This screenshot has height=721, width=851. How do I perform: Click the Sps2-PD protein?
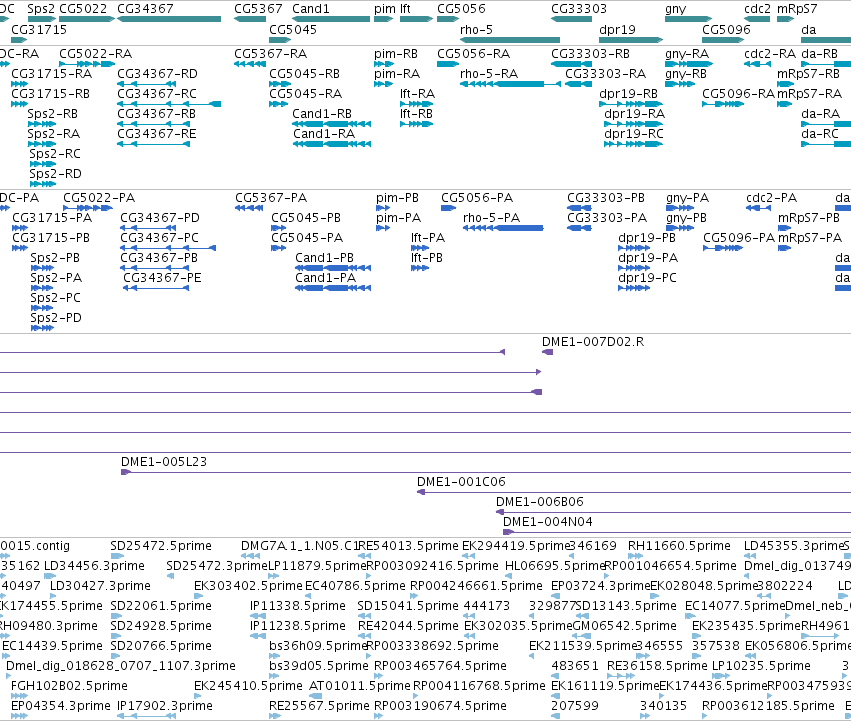[x=42, y=327]
